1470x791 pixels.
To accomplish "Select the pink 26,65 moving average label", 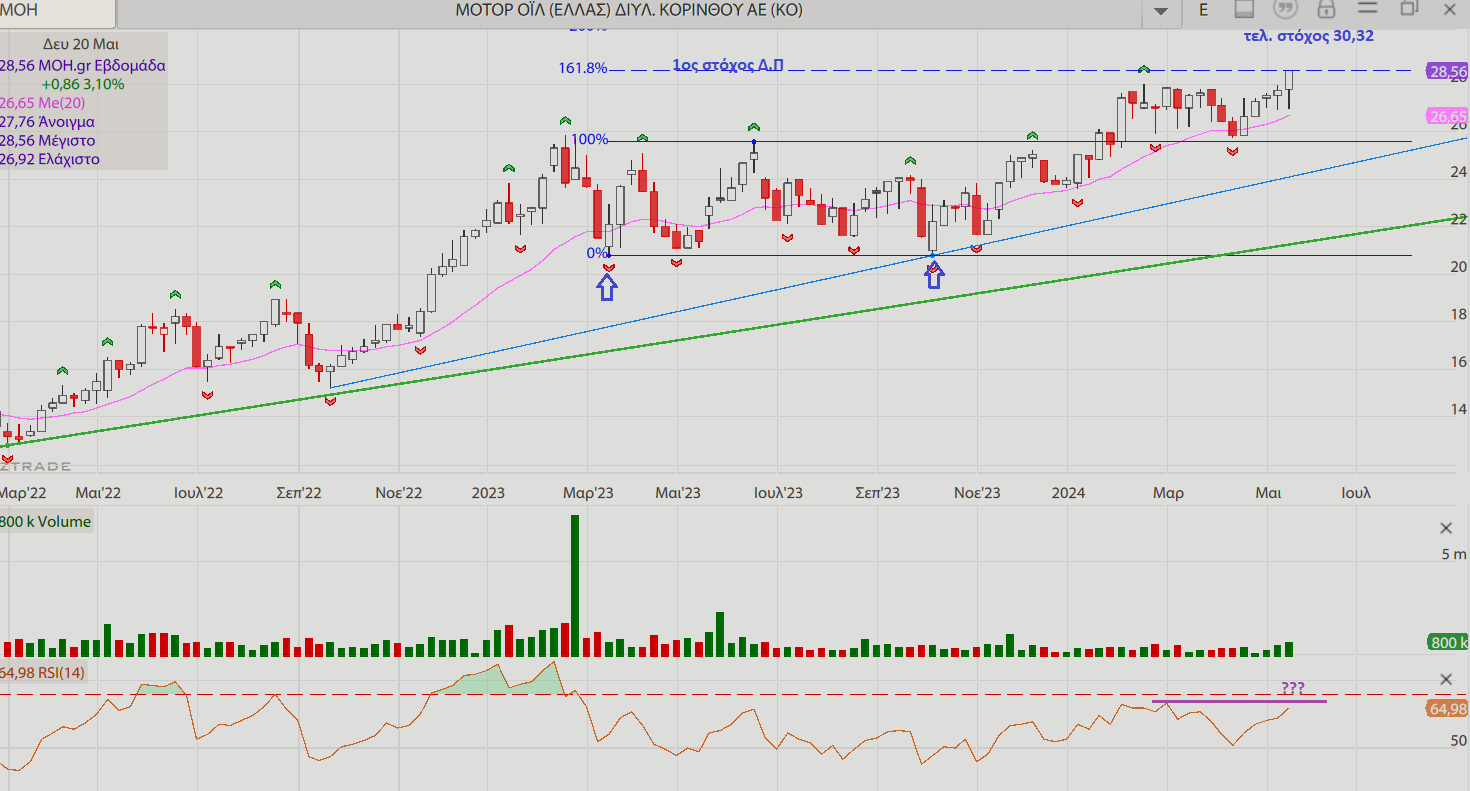I will click(x=1447, y=116).
